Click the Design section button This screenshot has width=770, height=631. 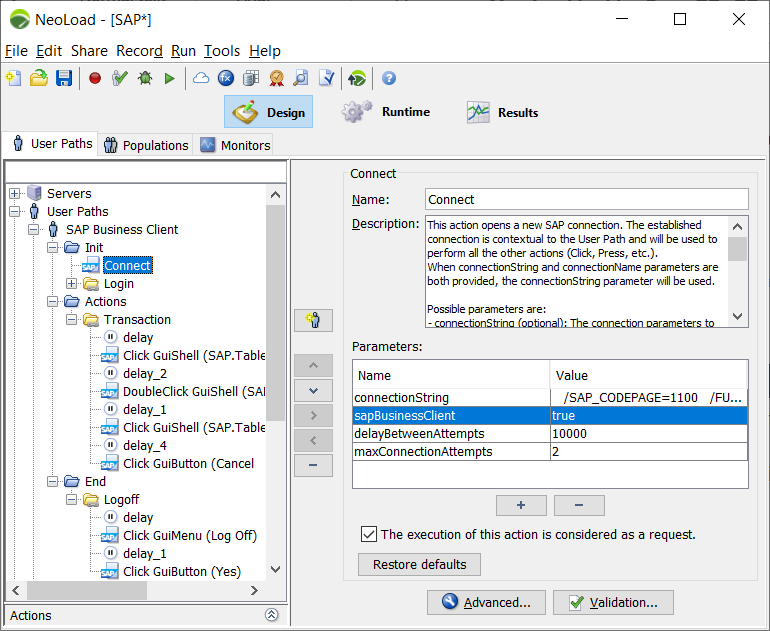[x=269, y=112]
